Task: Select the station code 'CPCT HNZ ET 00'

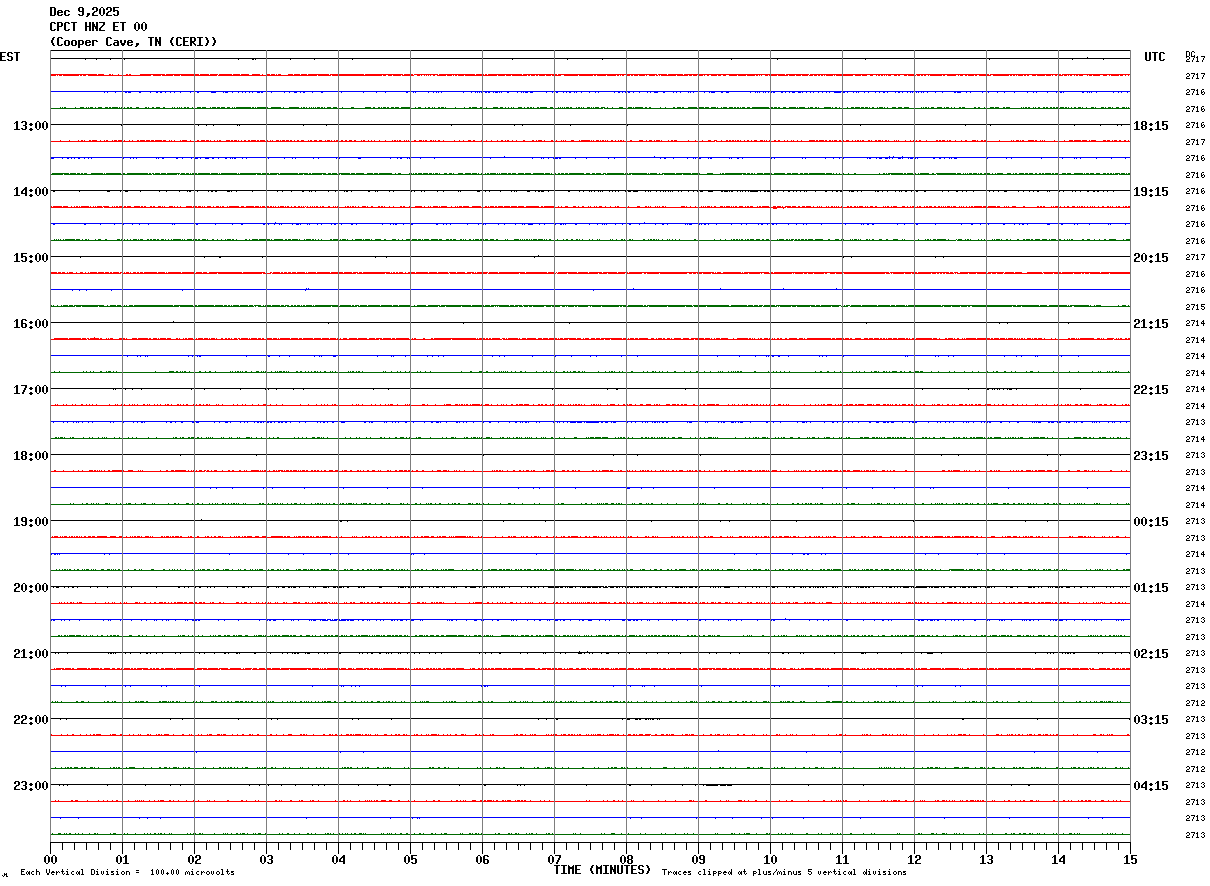Action: click(98, 27)
